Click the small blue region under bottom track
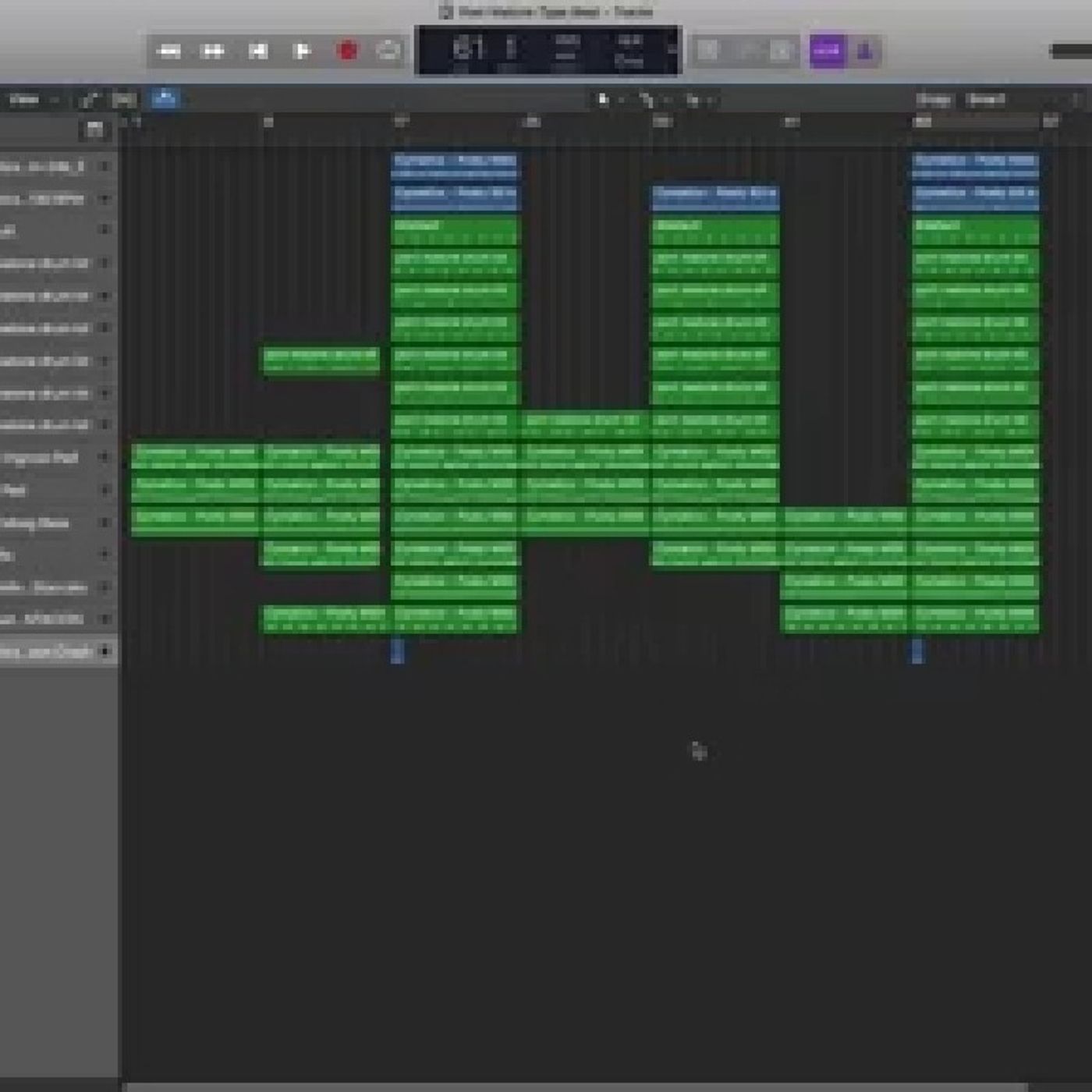This screenshot has height=1092, width=1092. pyautogui.click(x=397, y=650)
